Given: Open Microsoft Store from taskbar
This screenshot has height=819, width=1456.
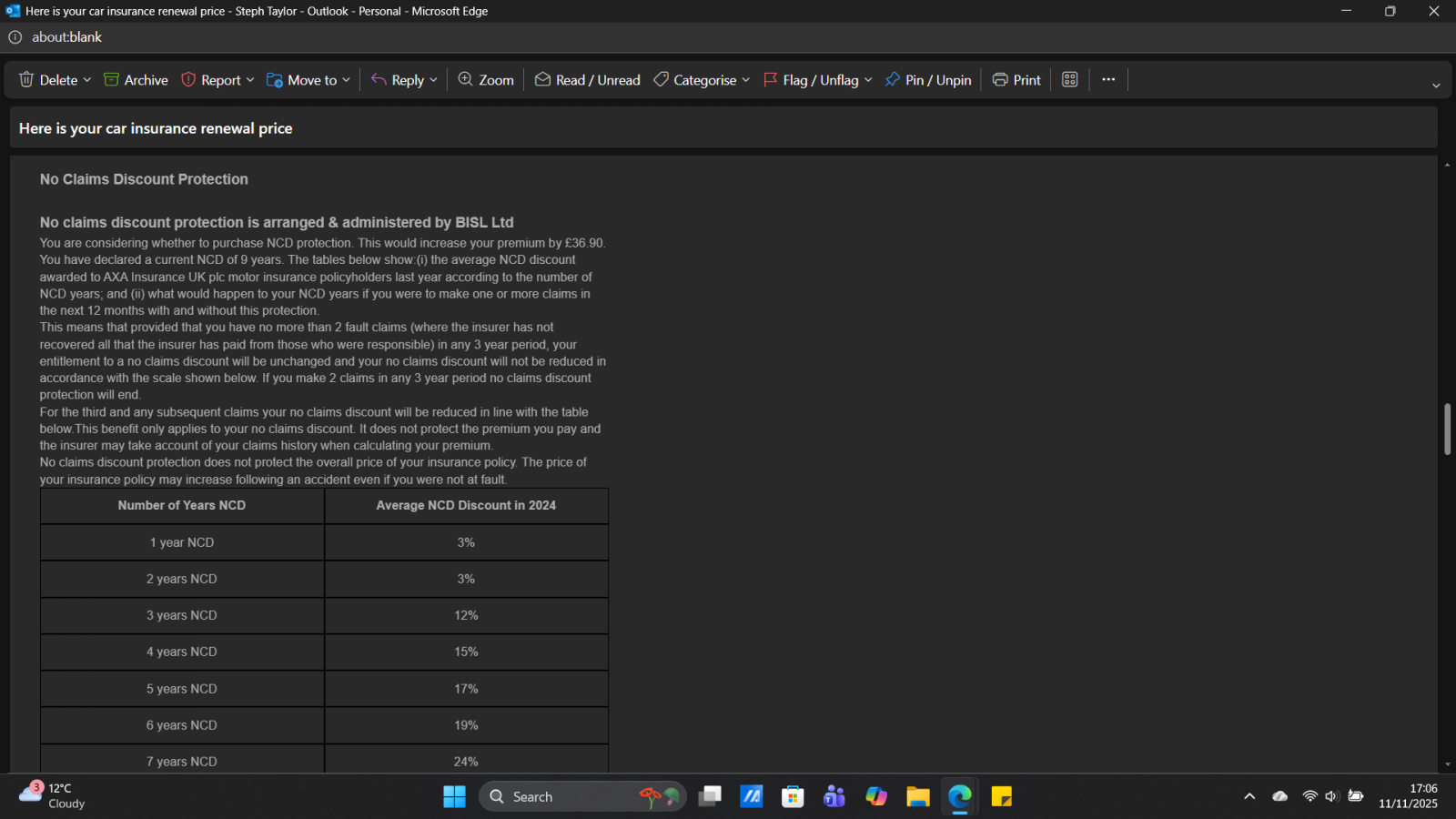Looking at the screenshot, I should (793, 797).
